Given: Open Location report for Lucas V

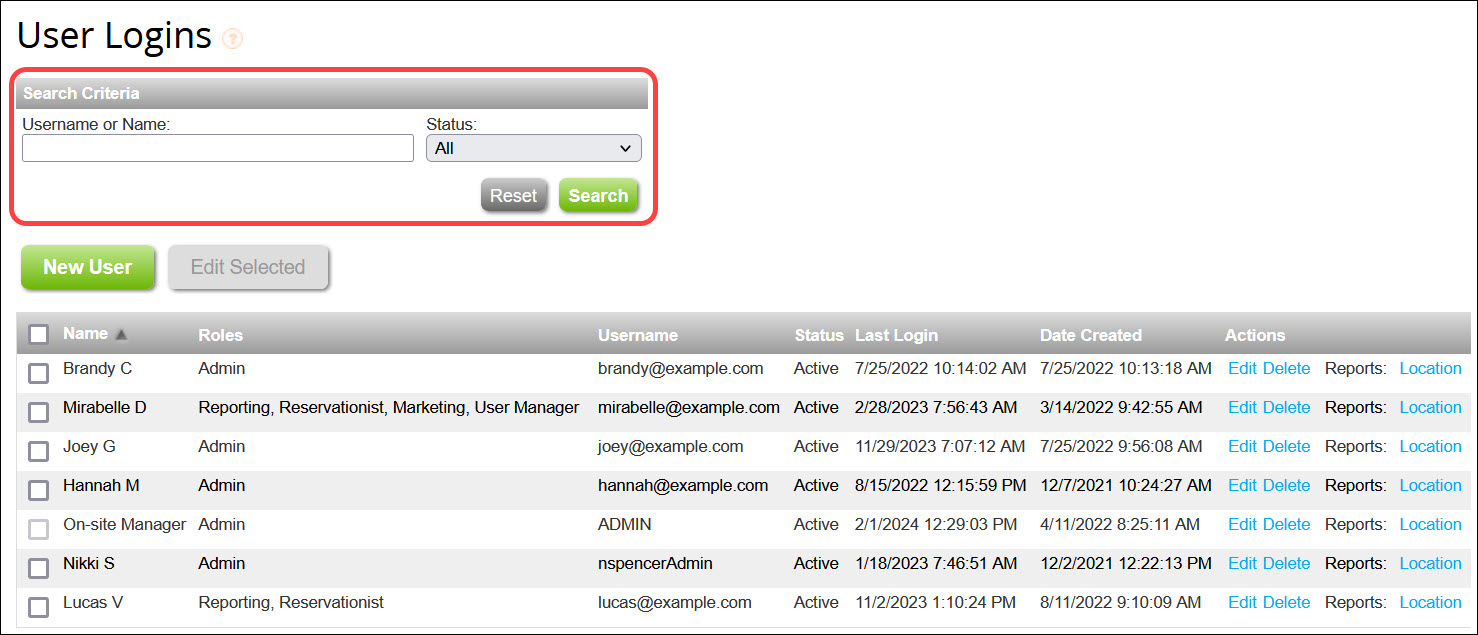Looking at the screenshot, I should 1430,602.
